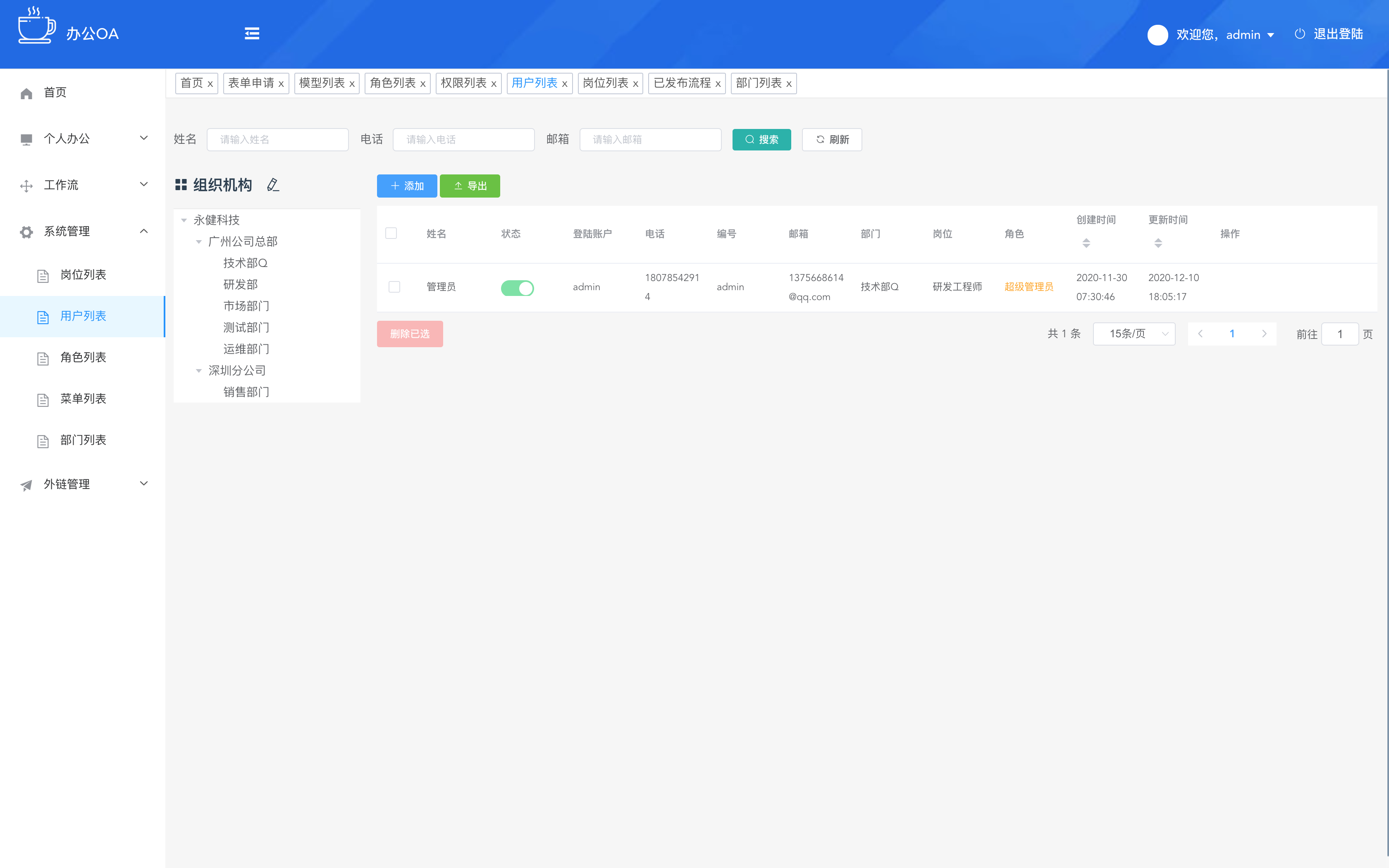Image resolution: width=1389 pixels, height=868 pixels.
Task: Close the 岗位列表 tab
Action: pos(635,84)
